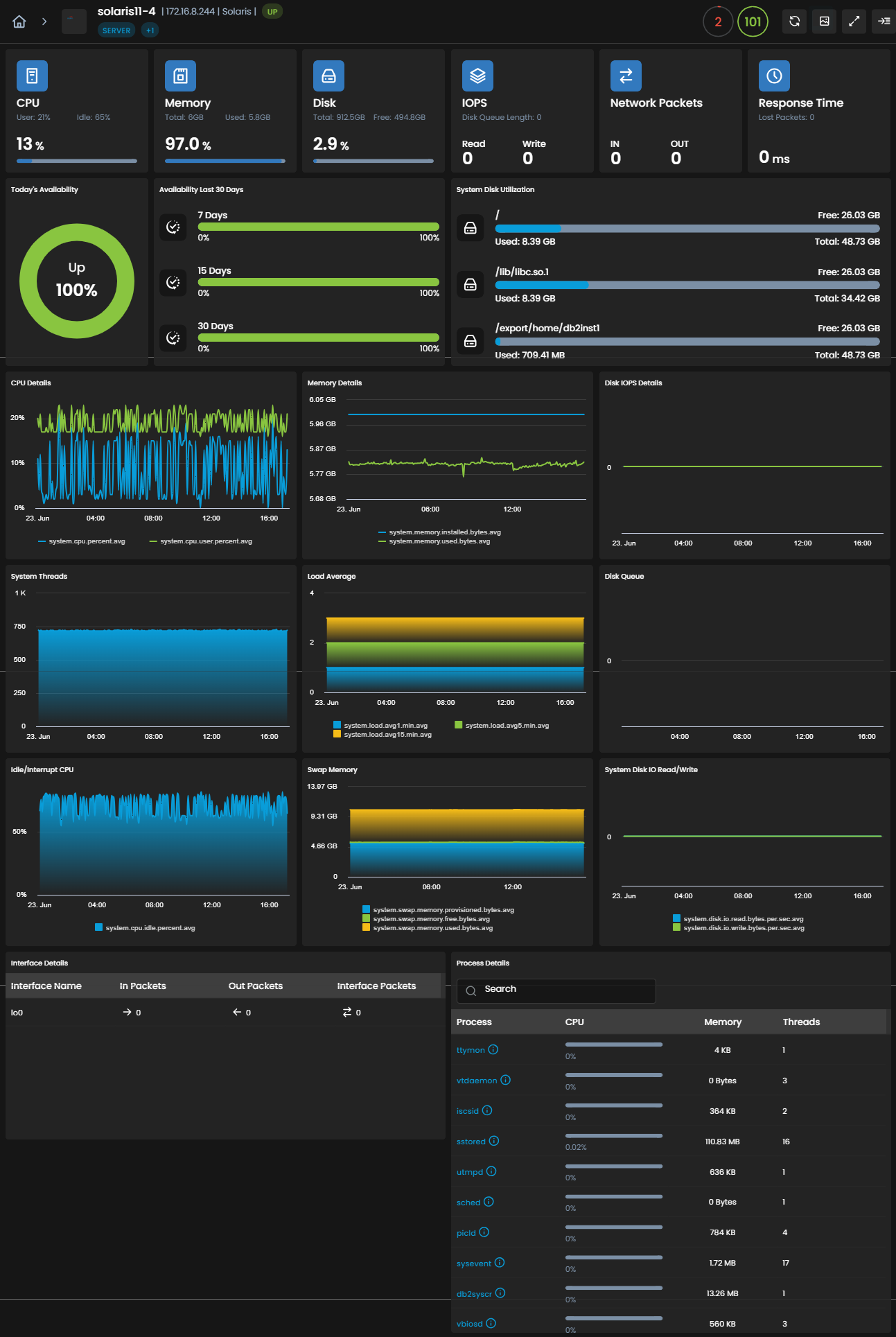Sort by the Memory column header

(x=723, y=1022)
